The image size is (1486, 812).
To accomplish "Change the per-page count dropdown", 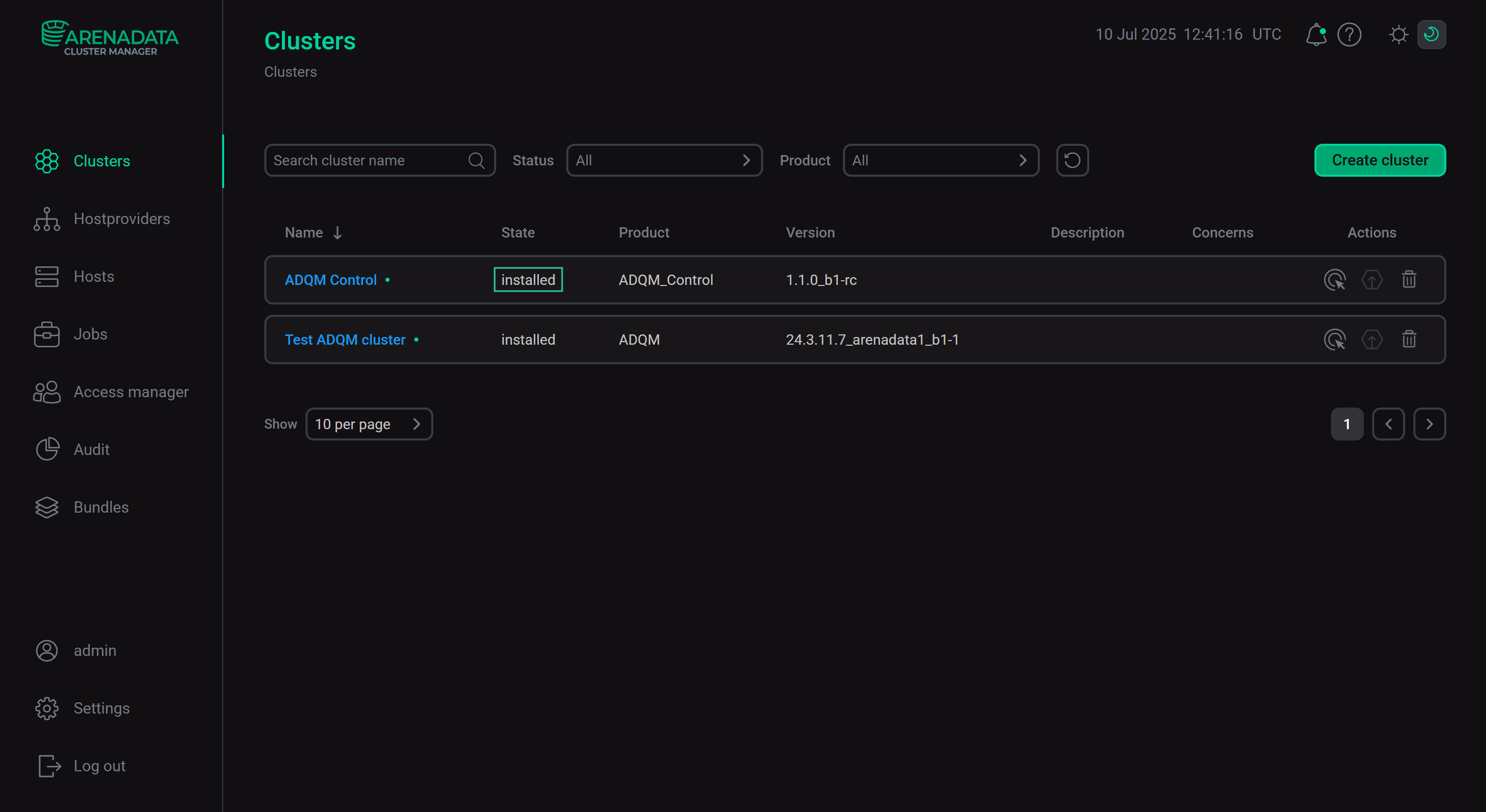I will tap(369, 424).
